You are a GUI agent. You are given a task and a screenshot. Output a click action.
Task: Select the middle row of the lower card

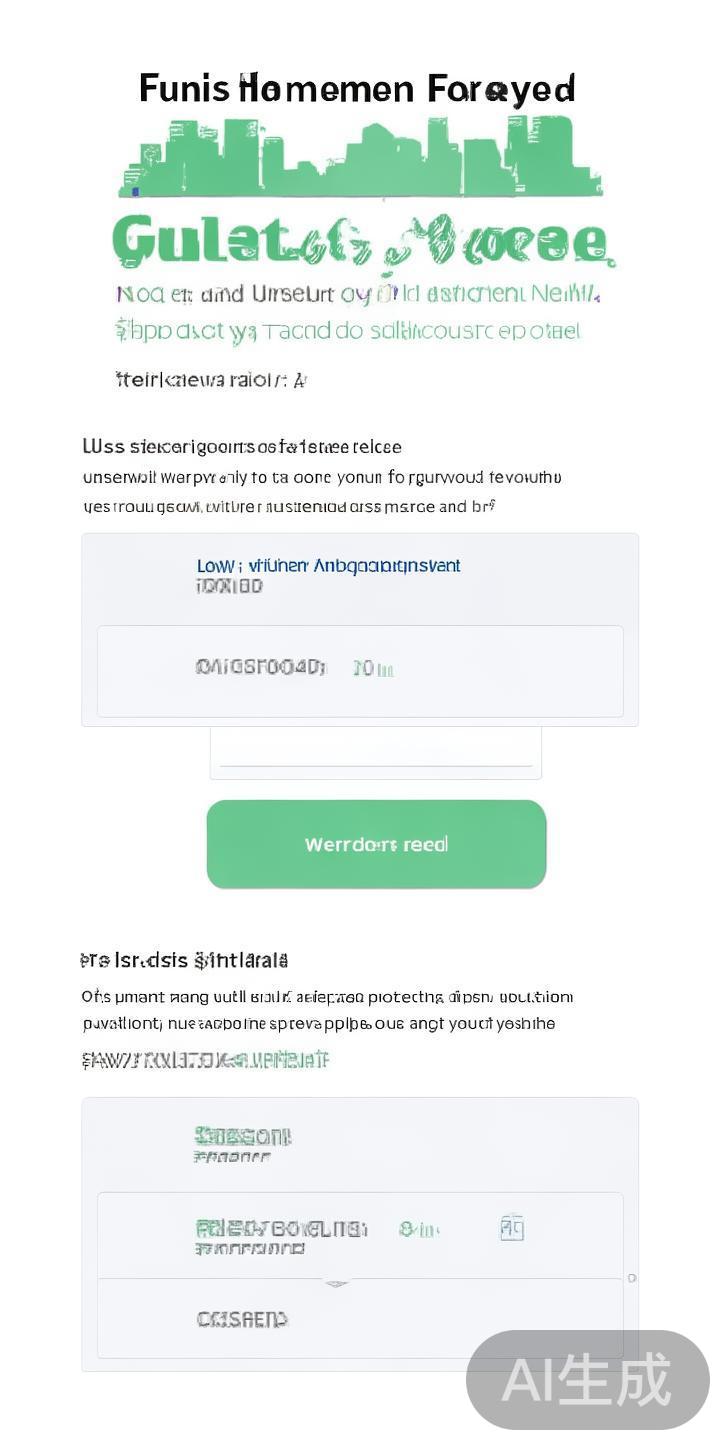[360, 1235]
